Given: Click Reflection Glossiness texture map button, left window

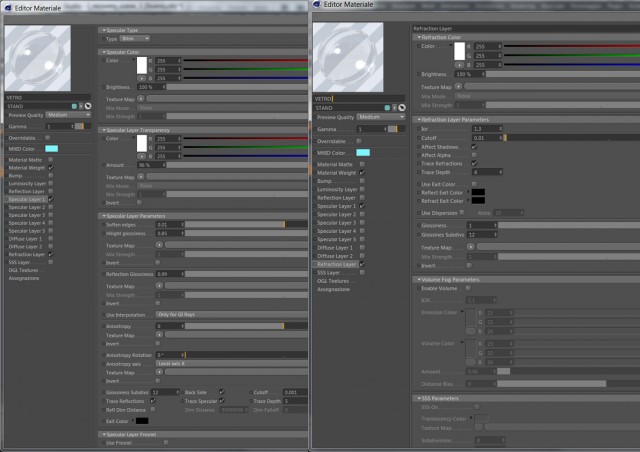Looking at the screenshot, I should [x=159, y=286].
